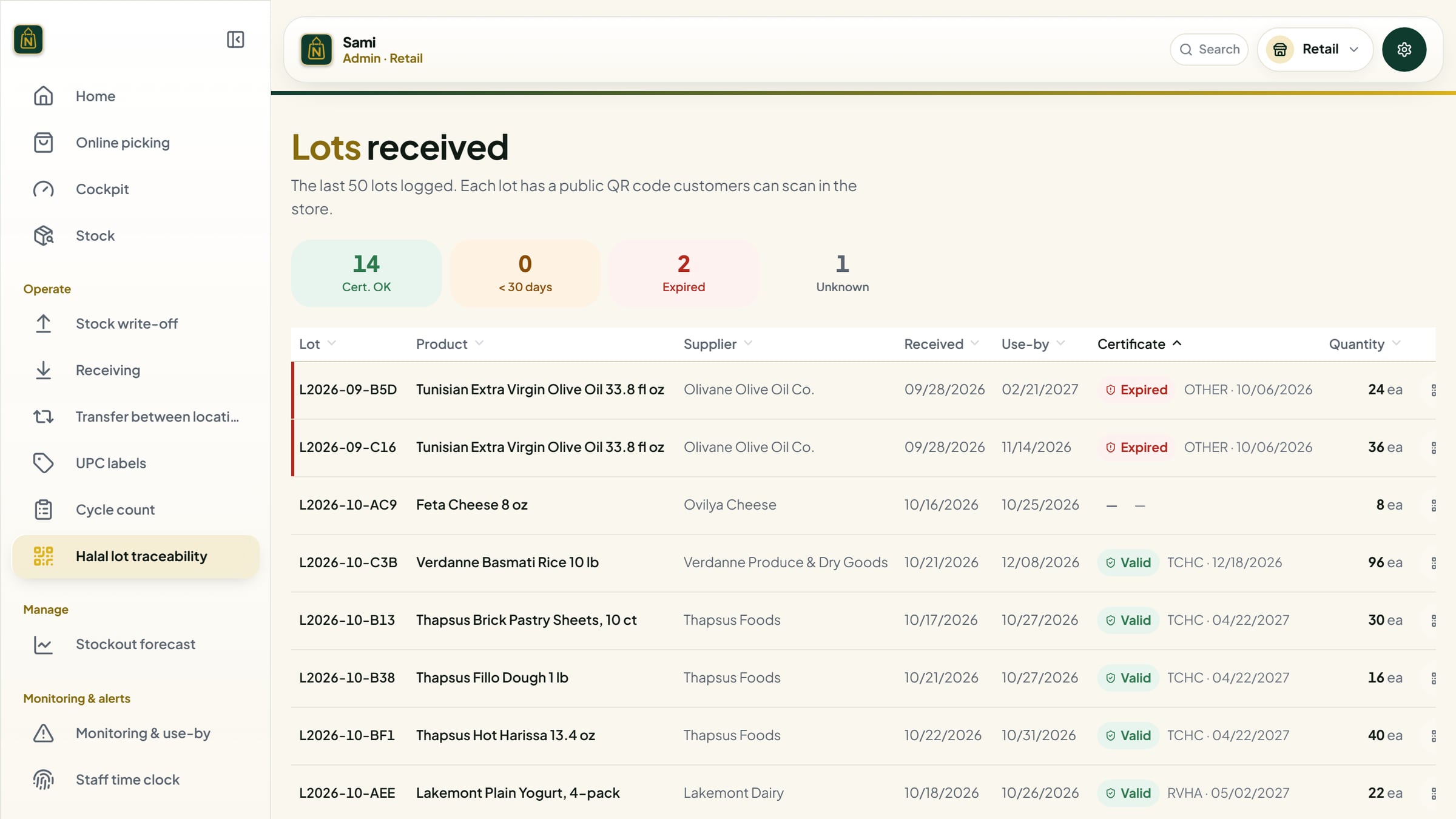Open Stockout forecast page
The width and height of the screenshot is (1456, 819).
136,644
